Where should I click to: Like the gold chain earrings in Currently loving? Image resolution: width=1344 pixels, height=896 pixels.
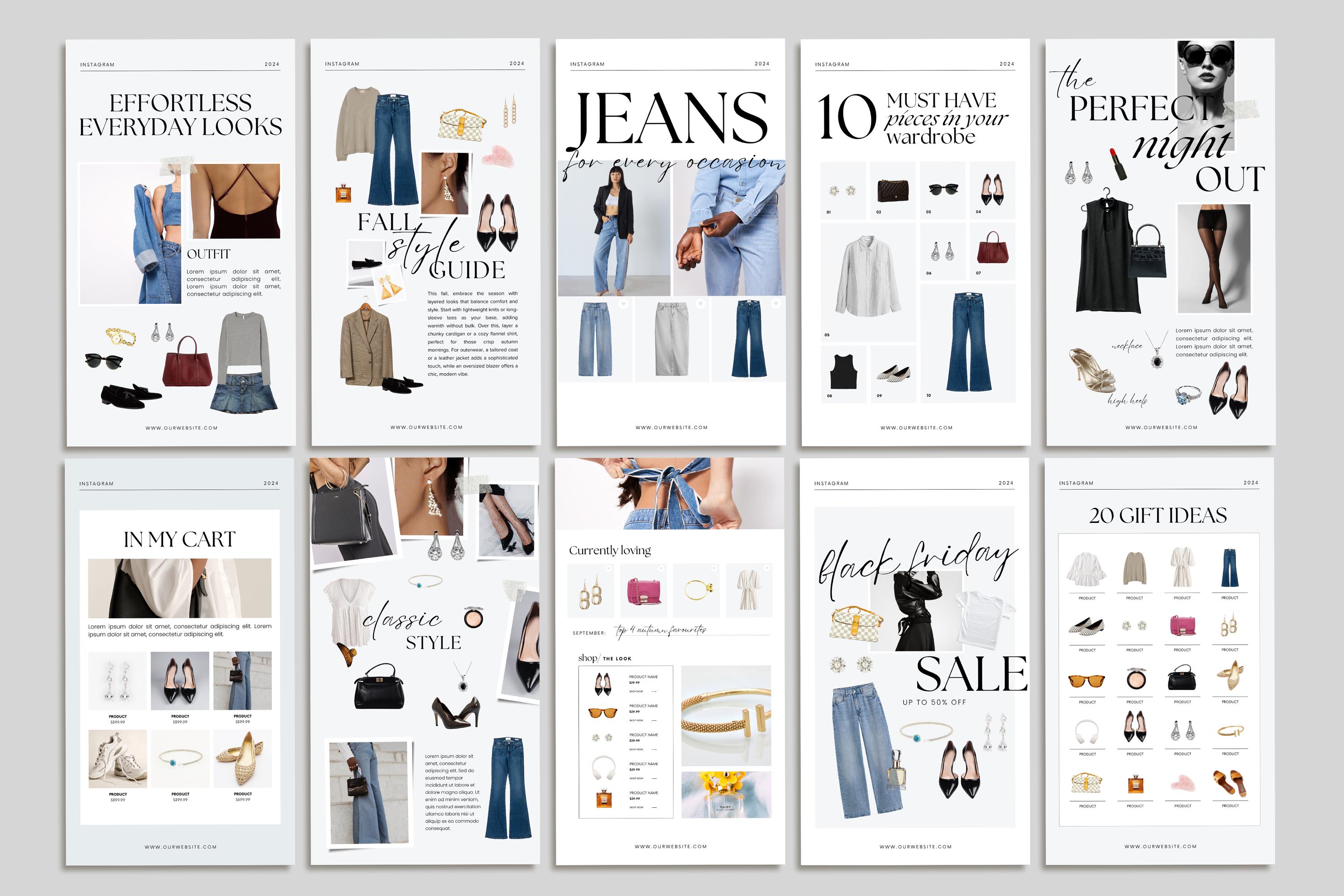click(608, 568)
